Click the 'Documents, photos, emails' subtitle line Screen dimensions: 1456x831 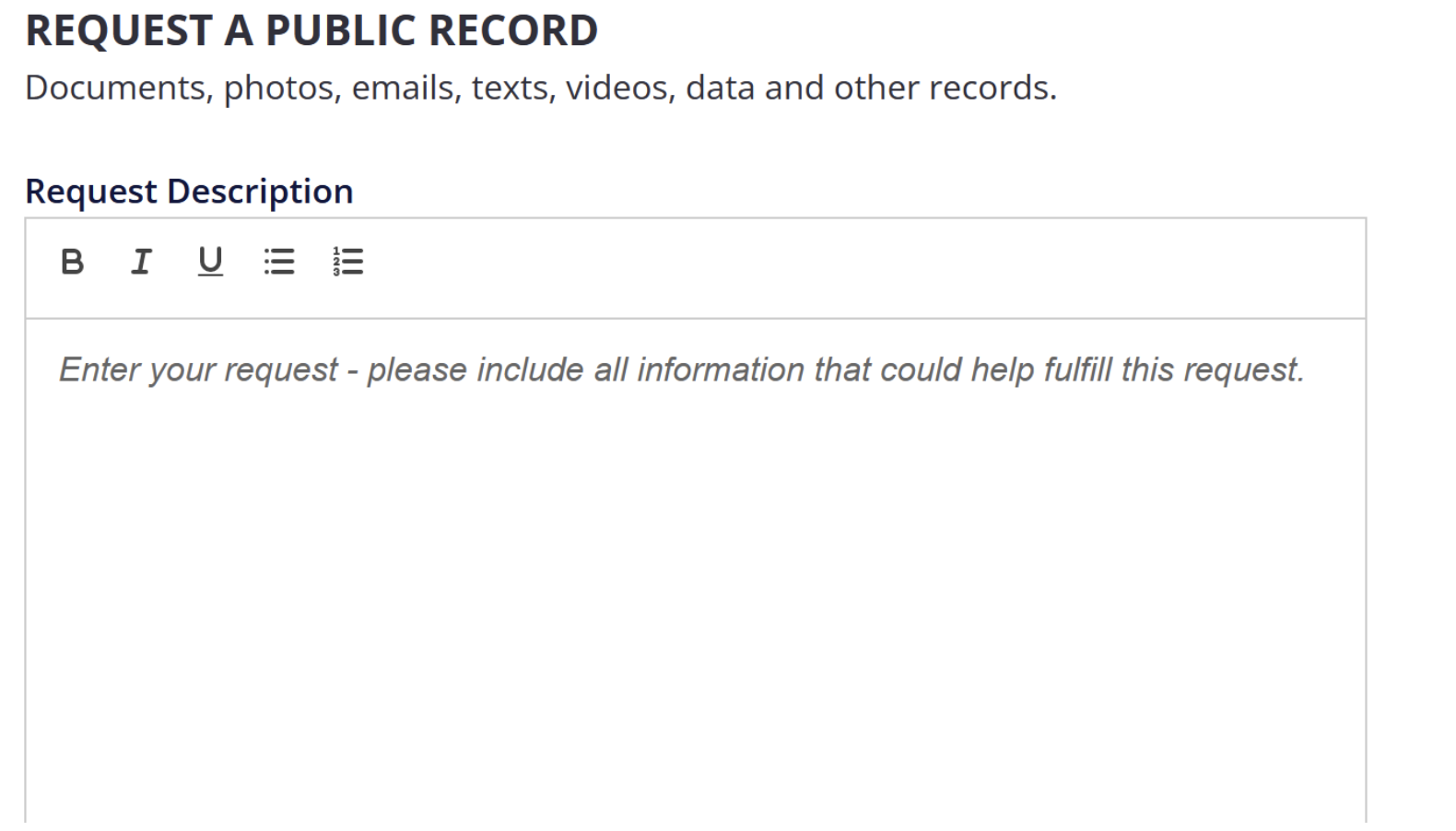tap(540, 88)
